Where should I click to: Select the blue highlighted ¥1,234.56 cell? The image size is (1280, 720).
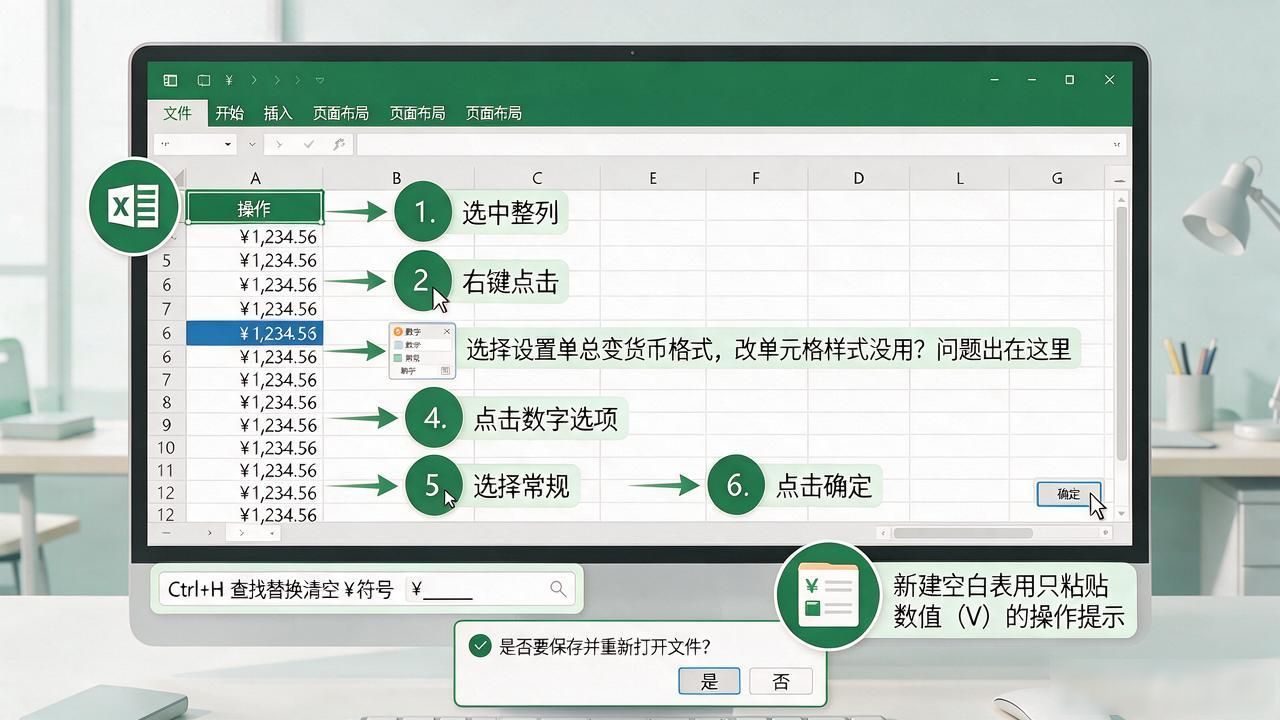coord(255,333)
